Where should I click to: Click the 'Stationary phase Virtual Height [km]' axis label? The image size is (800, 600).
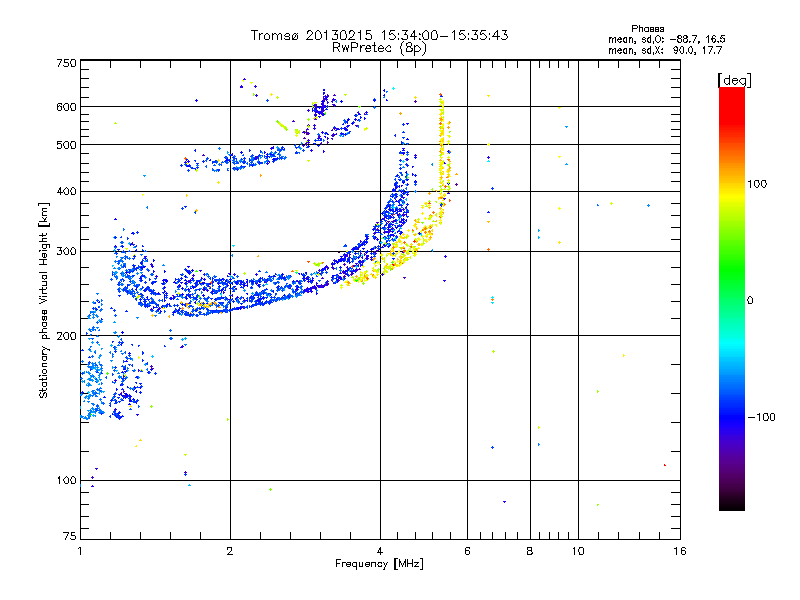[43, 300]
